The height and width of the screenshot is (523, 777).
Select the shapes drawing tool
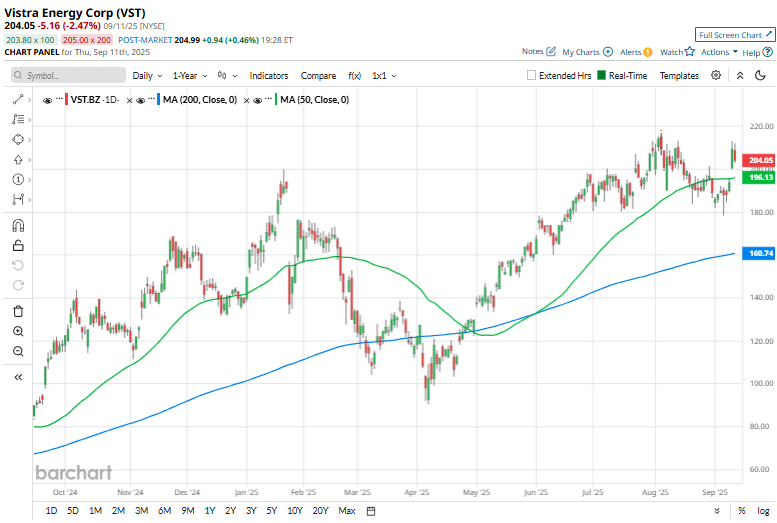click(x=18, y=140)
